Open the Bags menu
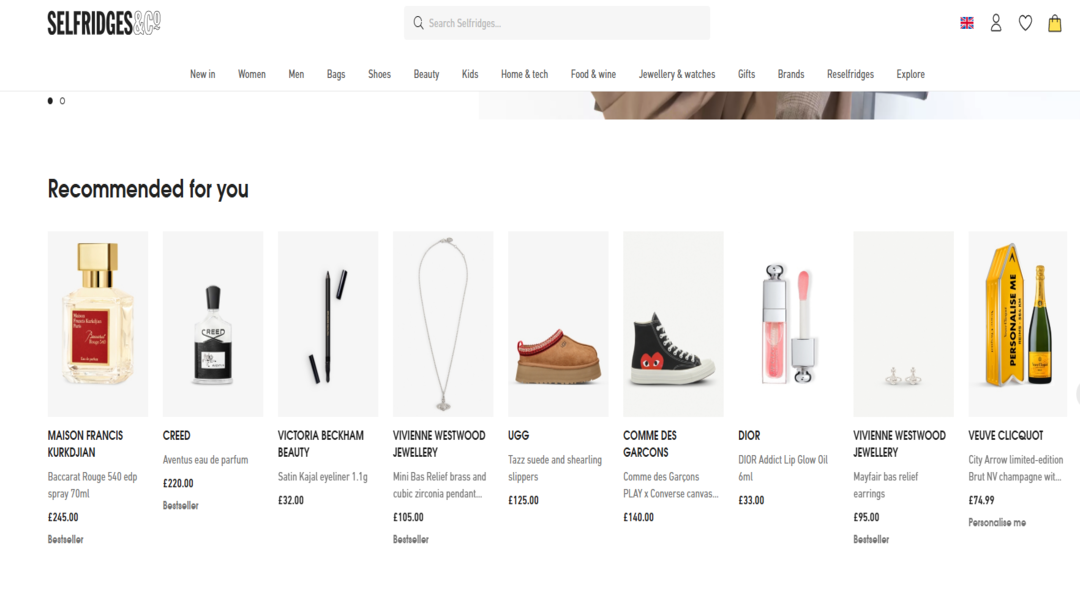The width and height of the screenshot is (1080, 600). coord(336,74)
